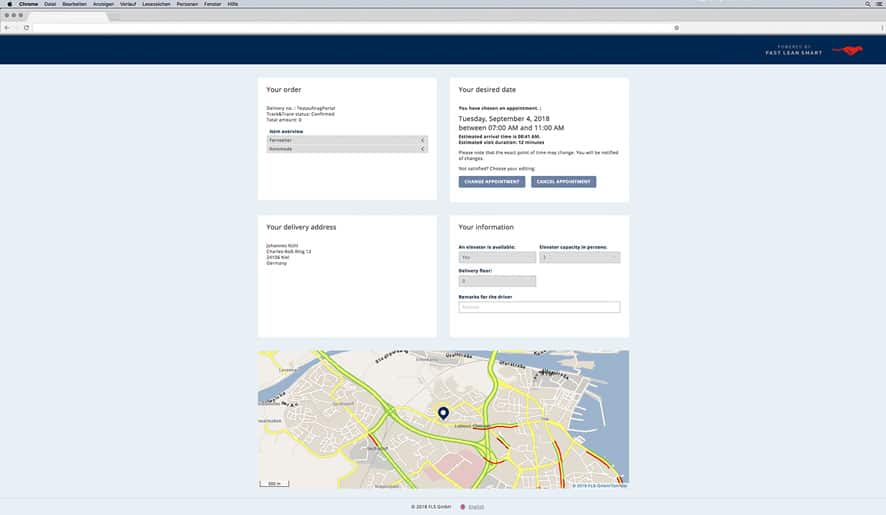Open the Chrome menu in the menu bar
The height and width of the screenshot is (515, 886).
pyautogui.click(x=28, y=4)
